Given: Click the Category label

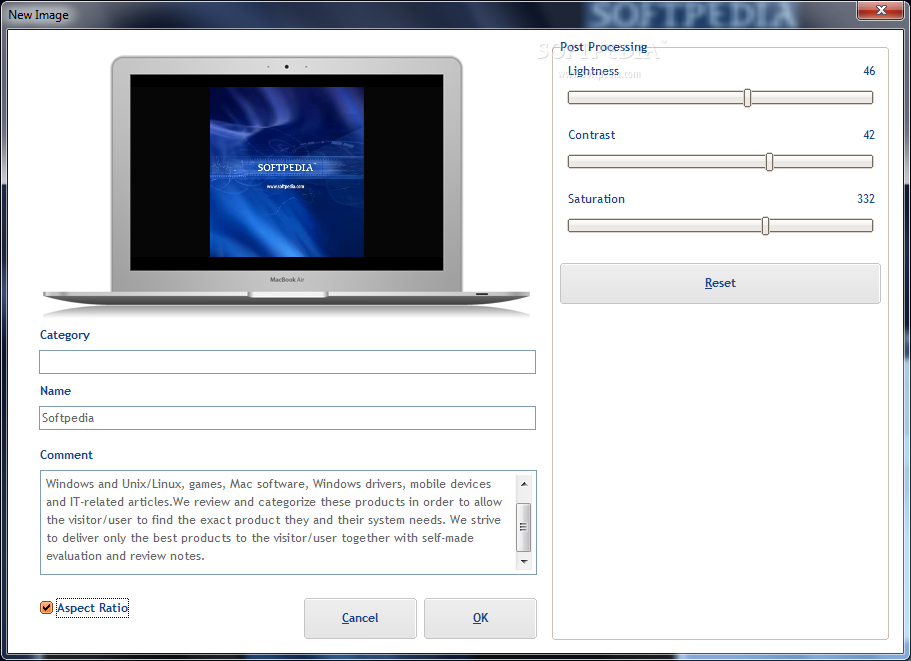Looking at the screenshot, I should (64, 335).
